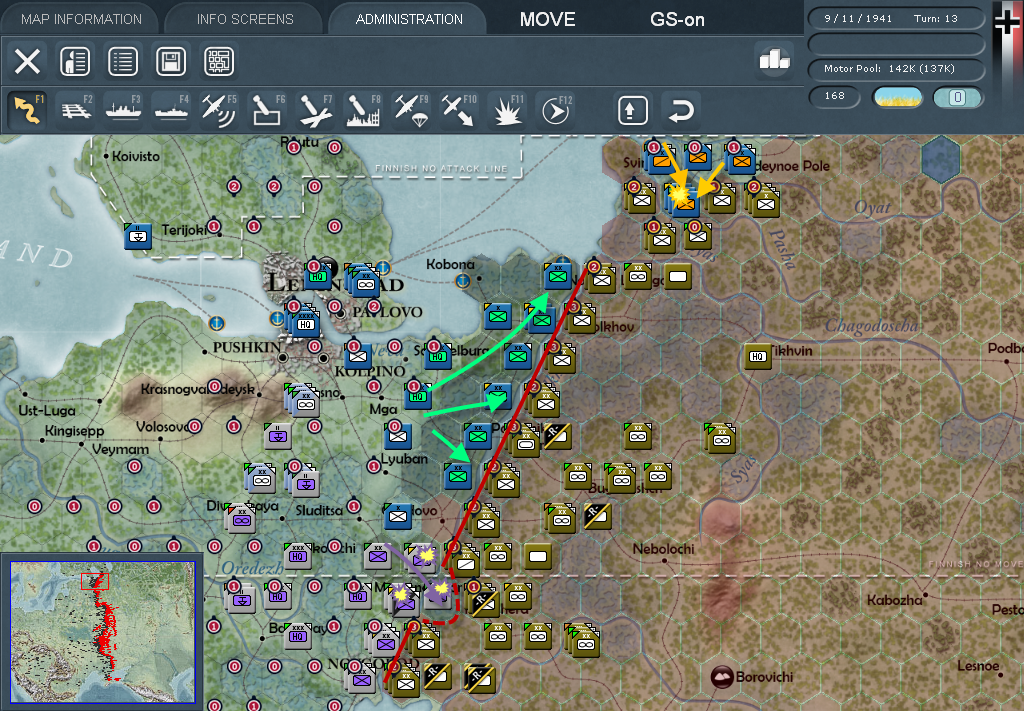Click the 168 value field
This screenshot has height=711, width=1024.
(x=835, y=97)
